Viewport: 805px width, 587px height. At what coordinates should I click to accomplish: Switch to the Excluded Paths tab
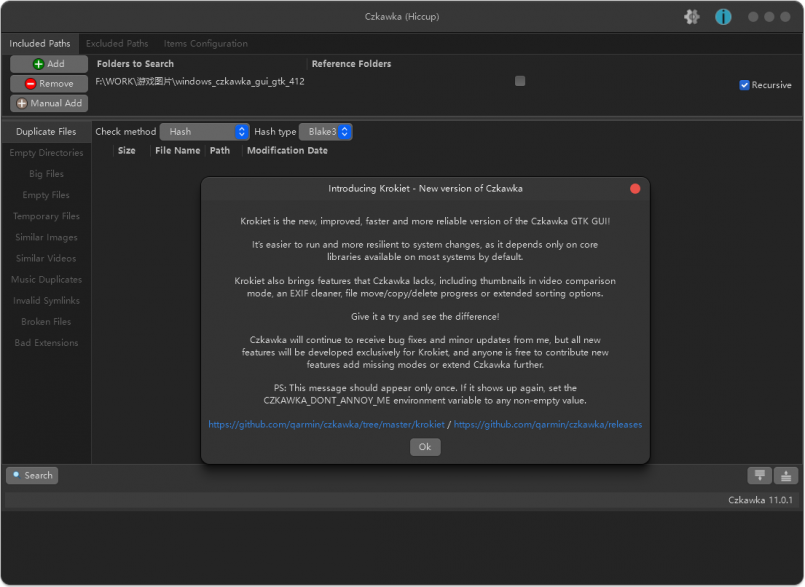[x=117, y=44]
